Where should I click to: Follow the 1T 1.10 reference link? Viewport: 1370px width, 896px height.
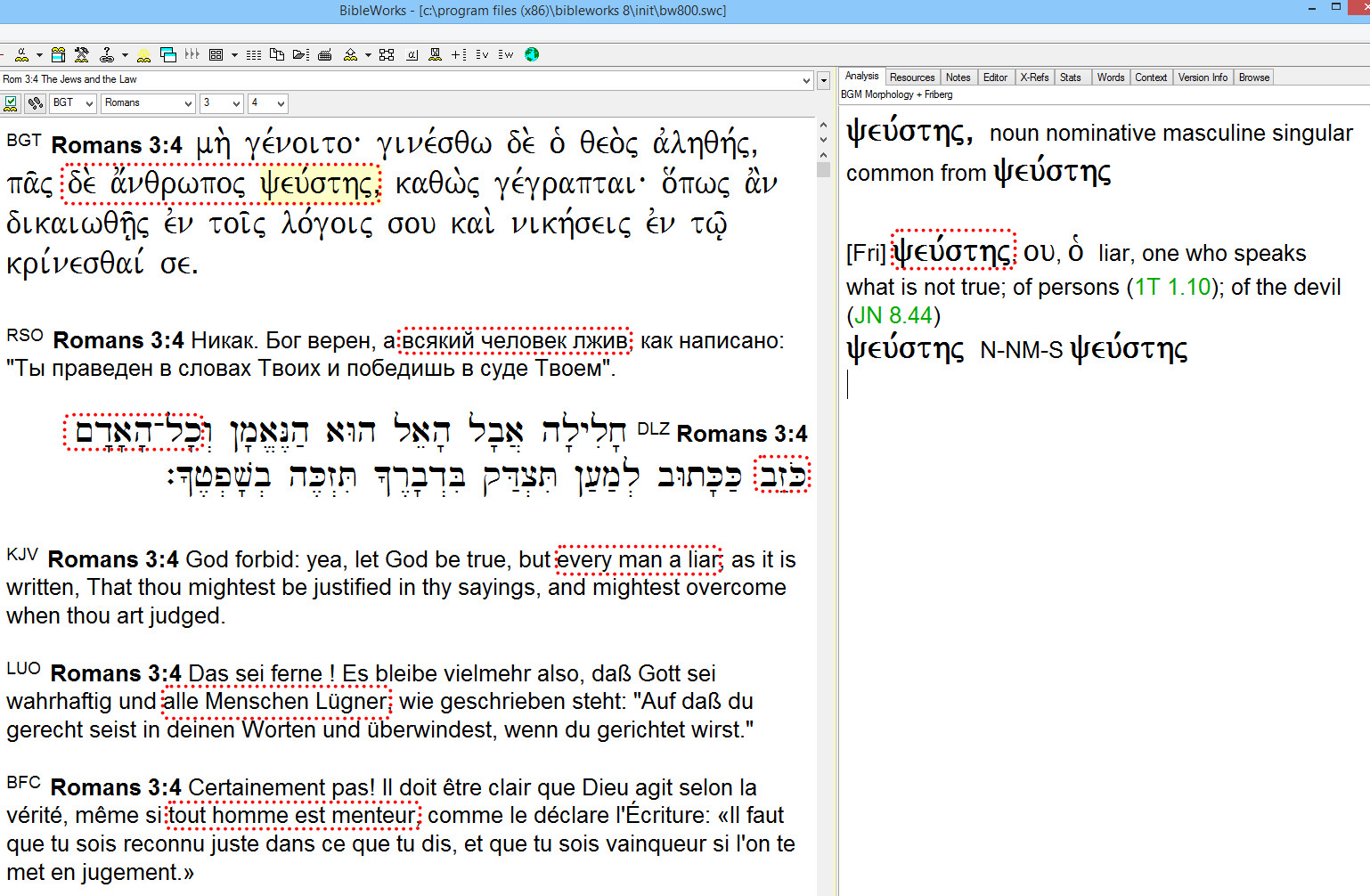(1172, 287)
